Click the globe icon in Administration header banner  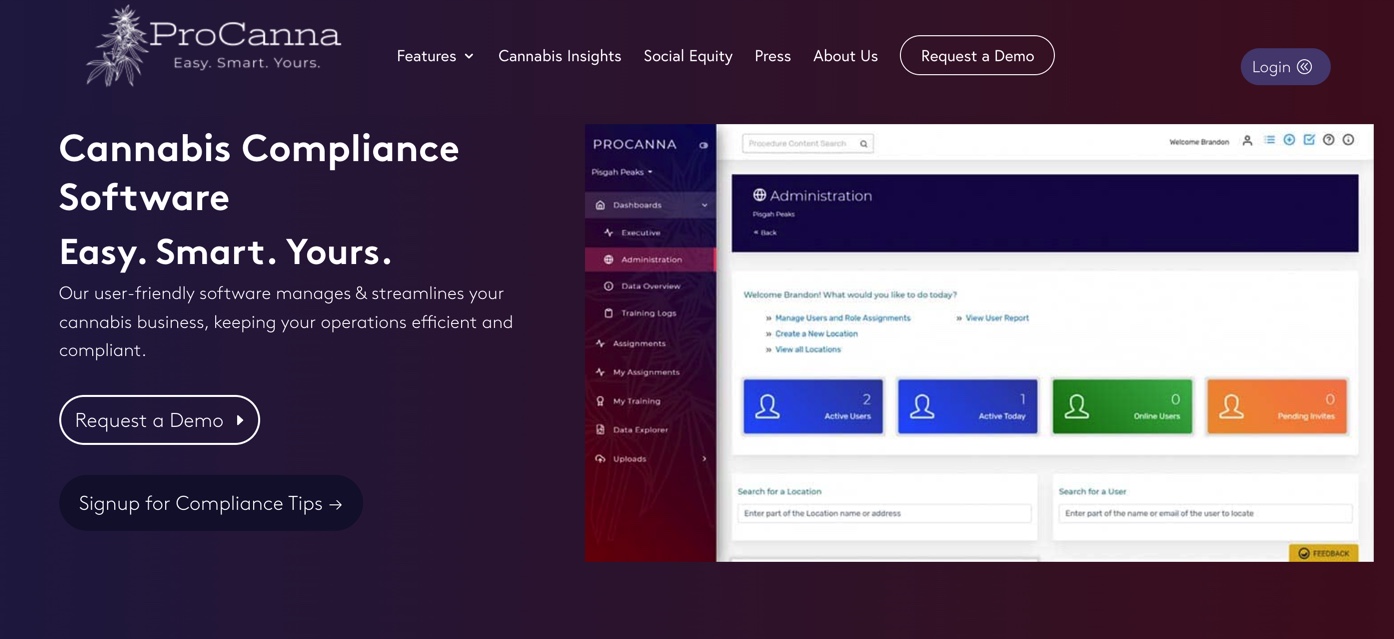(x=759, y=195)
